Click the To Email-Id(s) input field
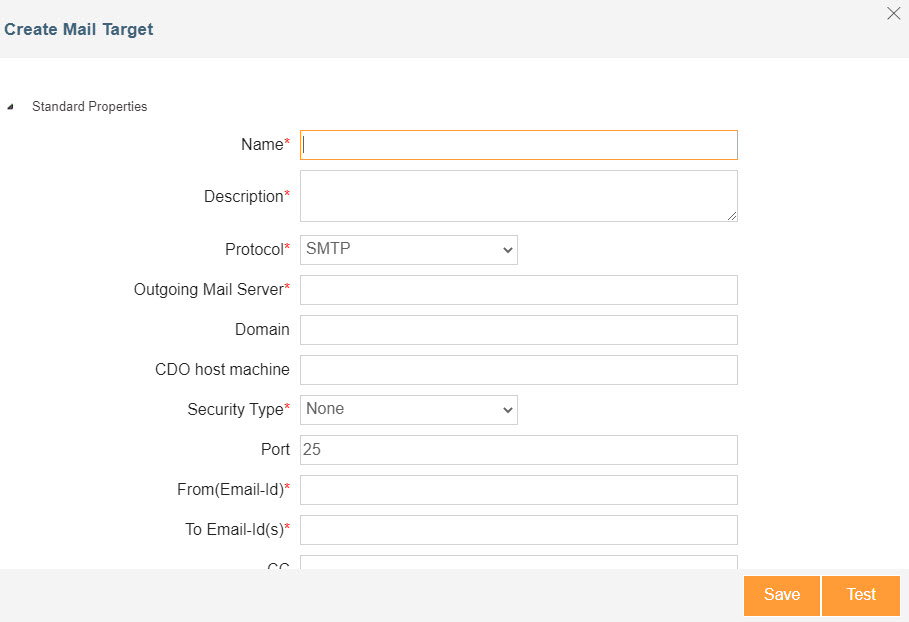This screenshot has width=909, height=622. [x=518, y=530]
